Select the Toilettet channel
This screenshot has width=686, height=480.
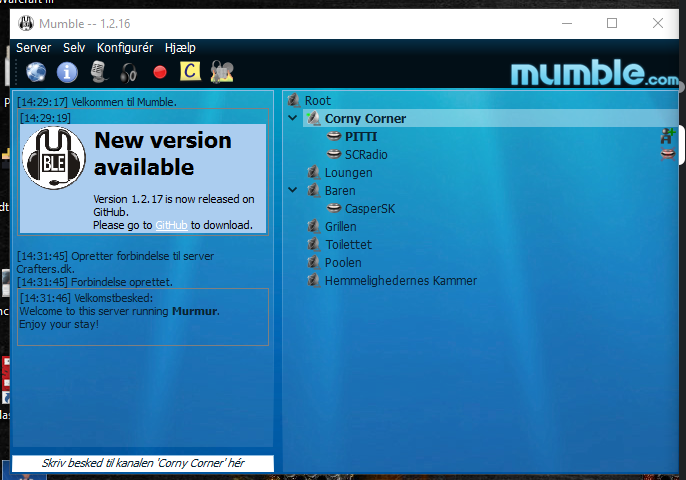(x=348, y=245)
